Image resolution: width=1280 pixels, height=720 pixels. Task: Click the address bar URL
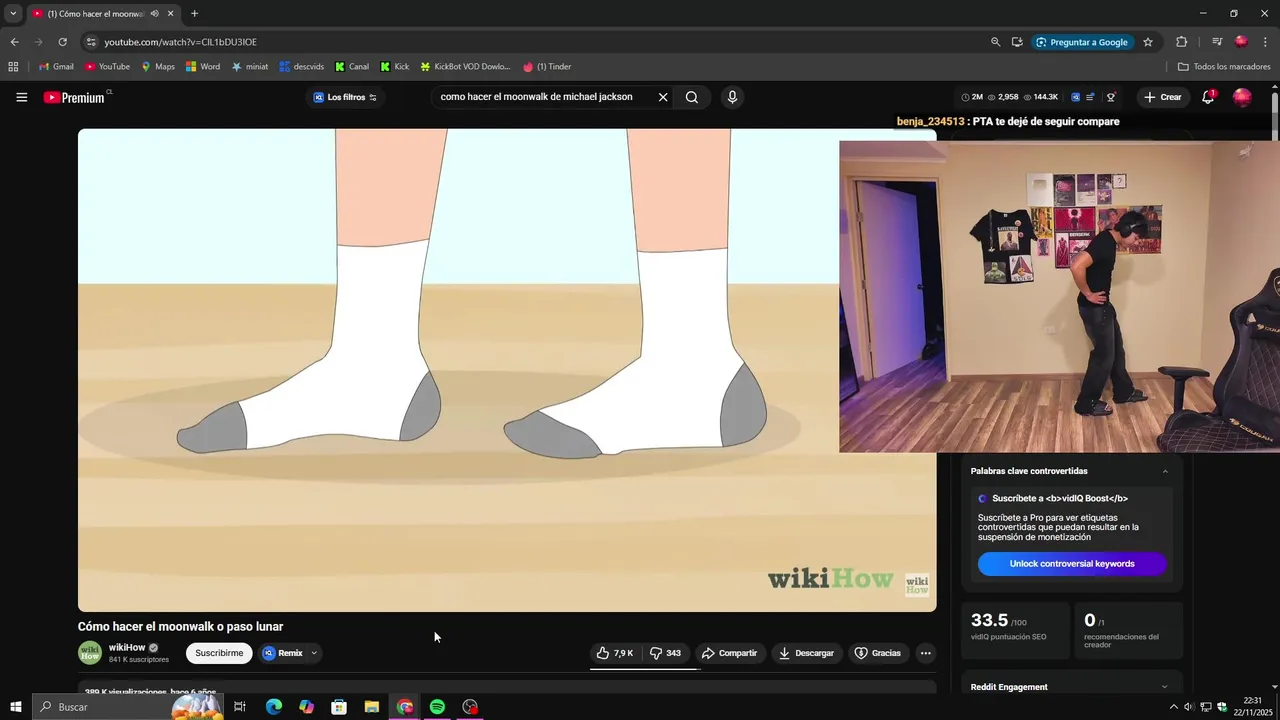(x=180, y=42)
